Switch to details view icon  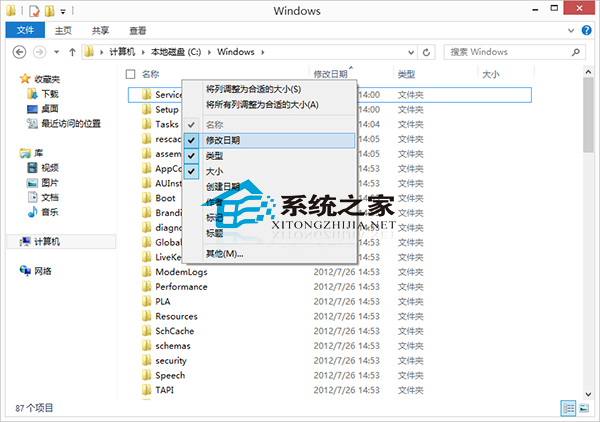[568, 408]
